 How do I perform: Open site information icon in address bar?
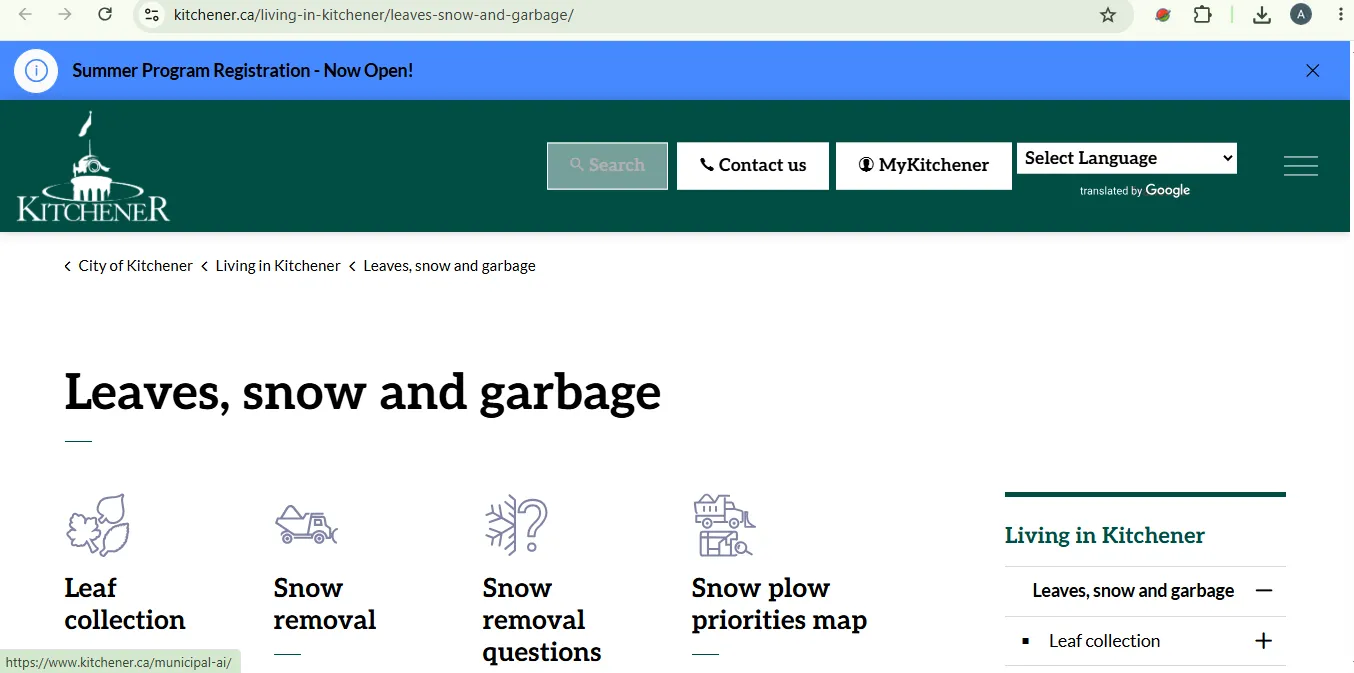pyautogui.click(x=152, y=15)
